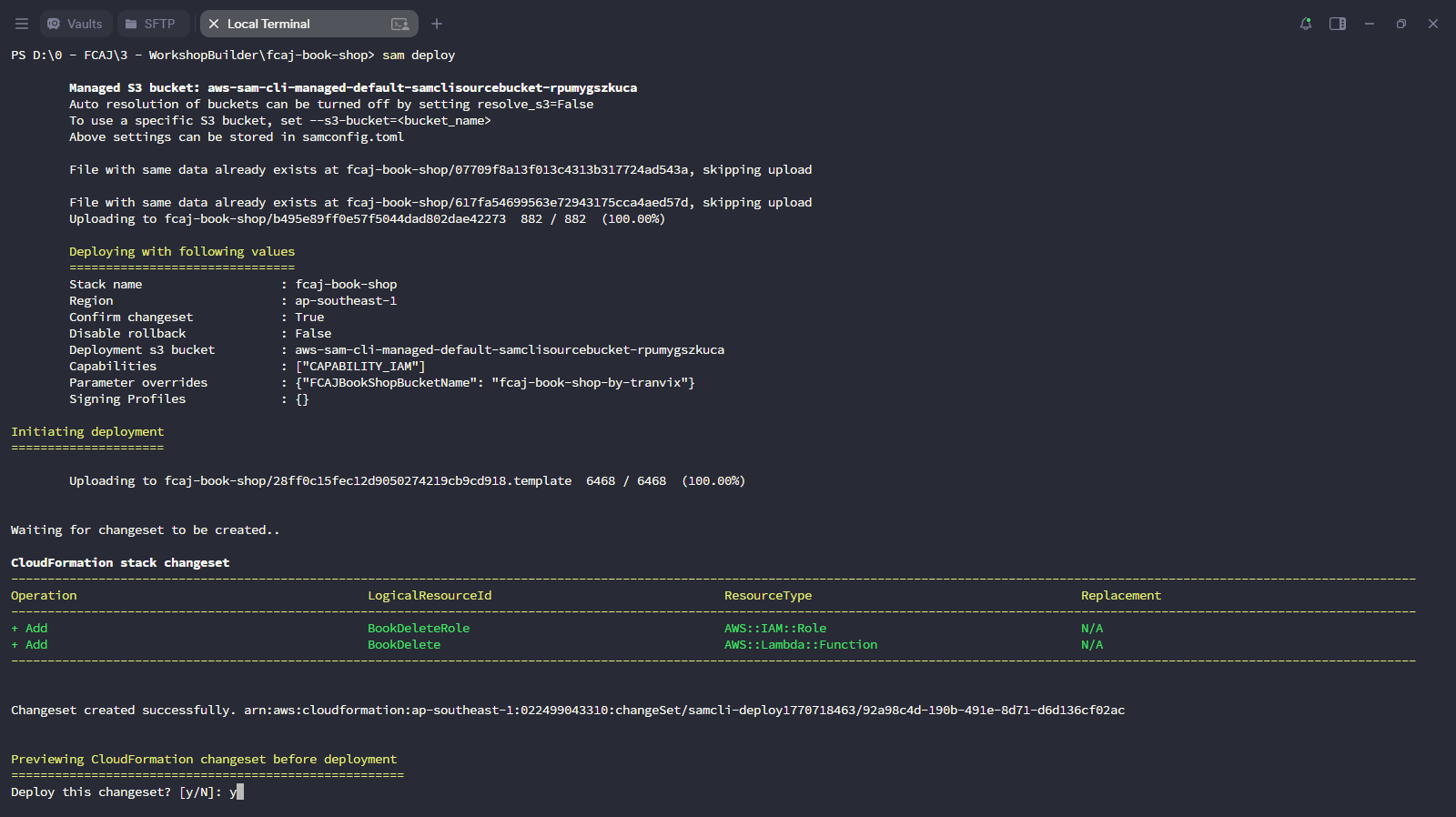
Task: Click the 'AWS::IAM::Role' resource type
Action: (x=775, y=629)
